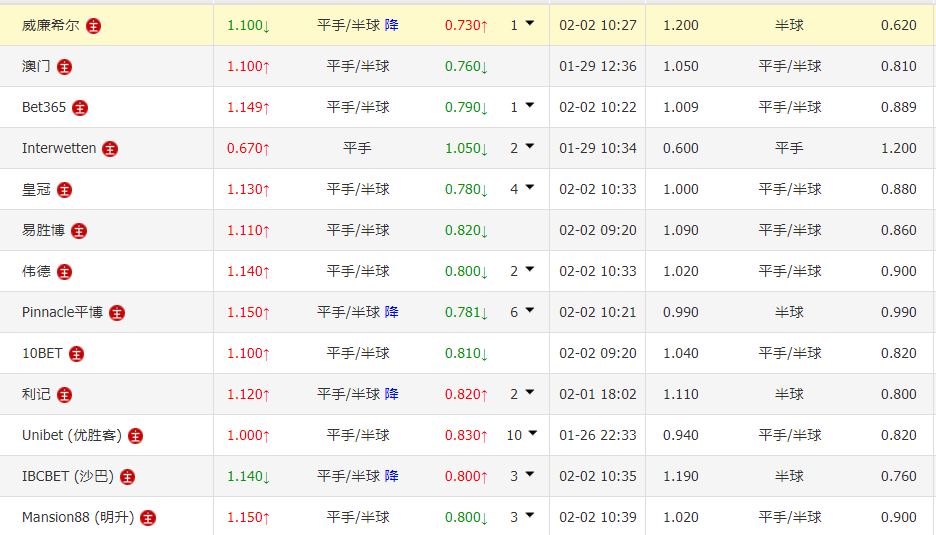936x535 pixels.
Task: Click the 10BET bookmaker name
Action: point(41,353)
